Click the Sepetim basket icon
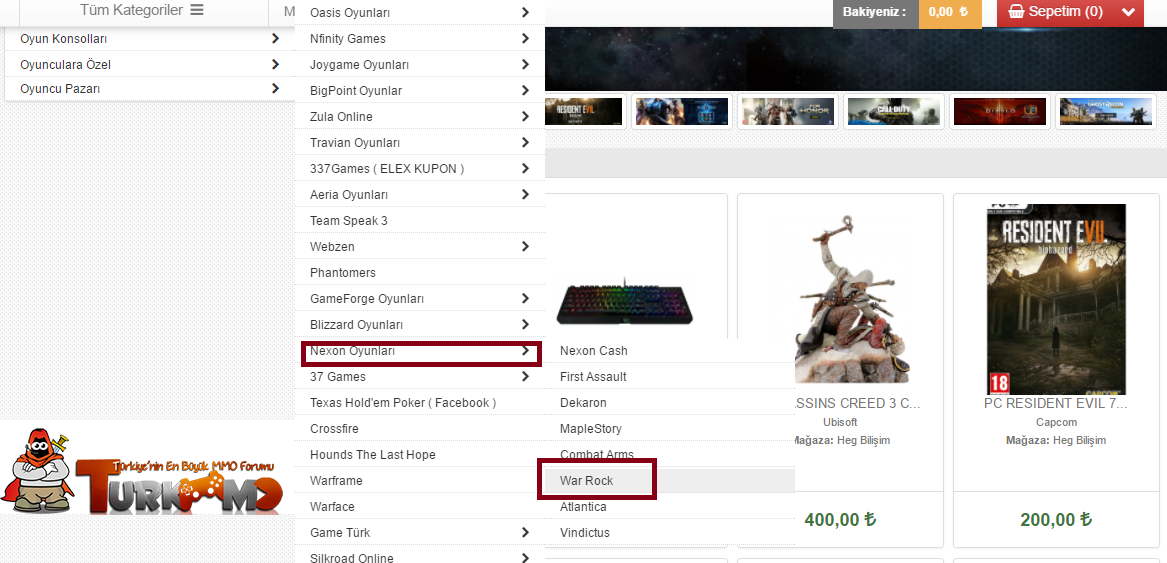The image size is (1167, 563). click(1016, 12)
